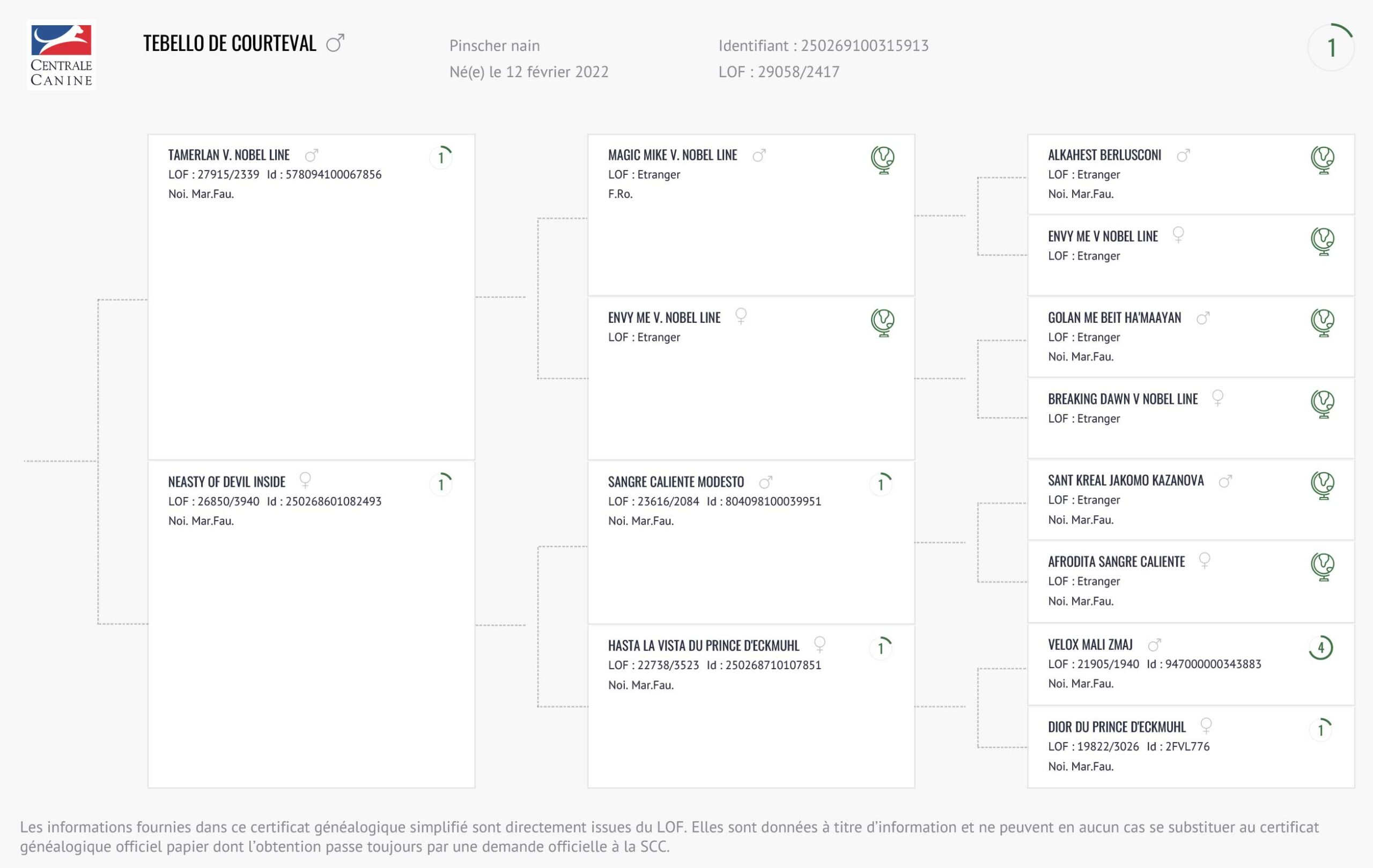
Task: Click the female symbol beside Neasty of Devil Inside
Action: pos(306,480)
